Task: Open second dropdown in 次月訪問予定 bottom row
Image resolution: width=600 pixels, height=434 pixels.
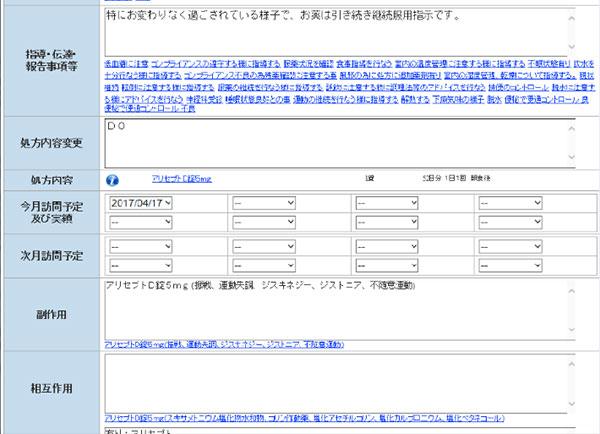Action: [x=264, y=266]
